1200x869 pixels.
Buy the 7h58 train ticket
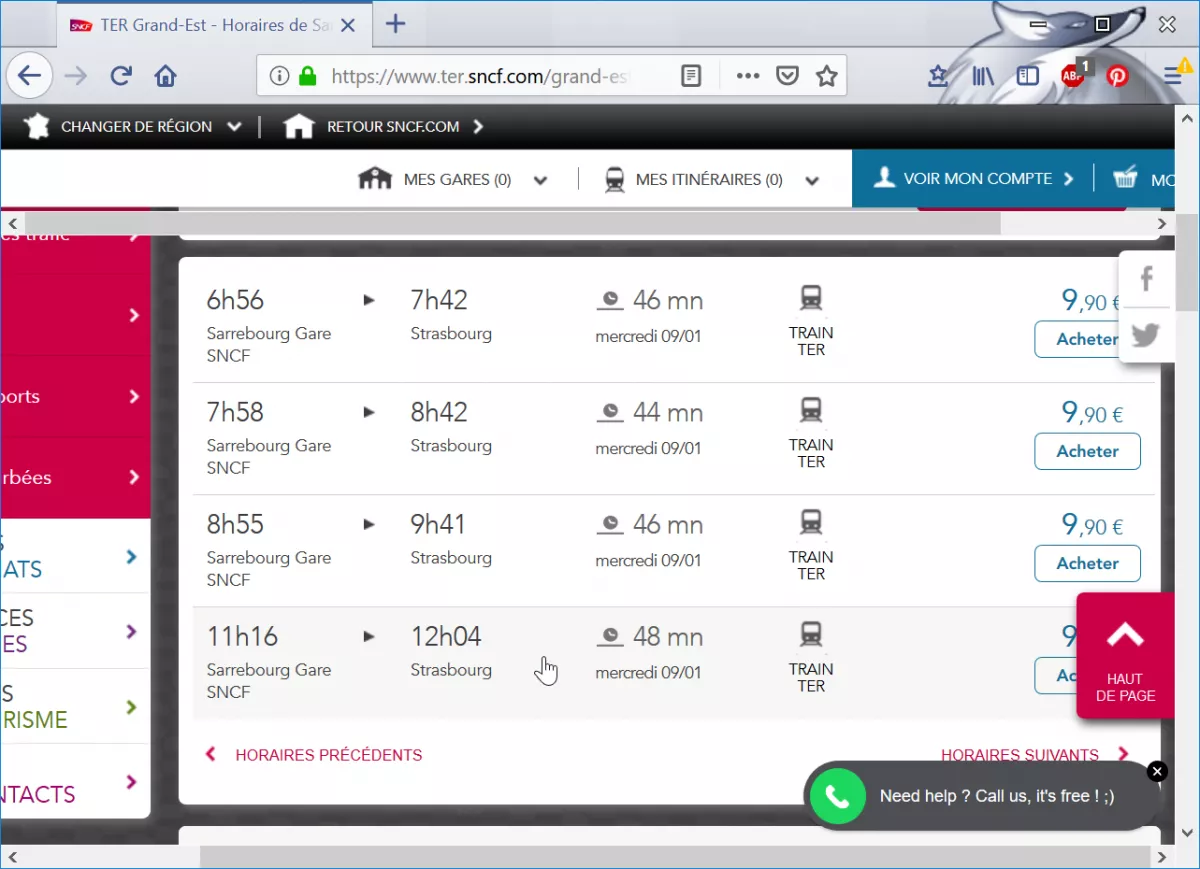coord(1087,451)
